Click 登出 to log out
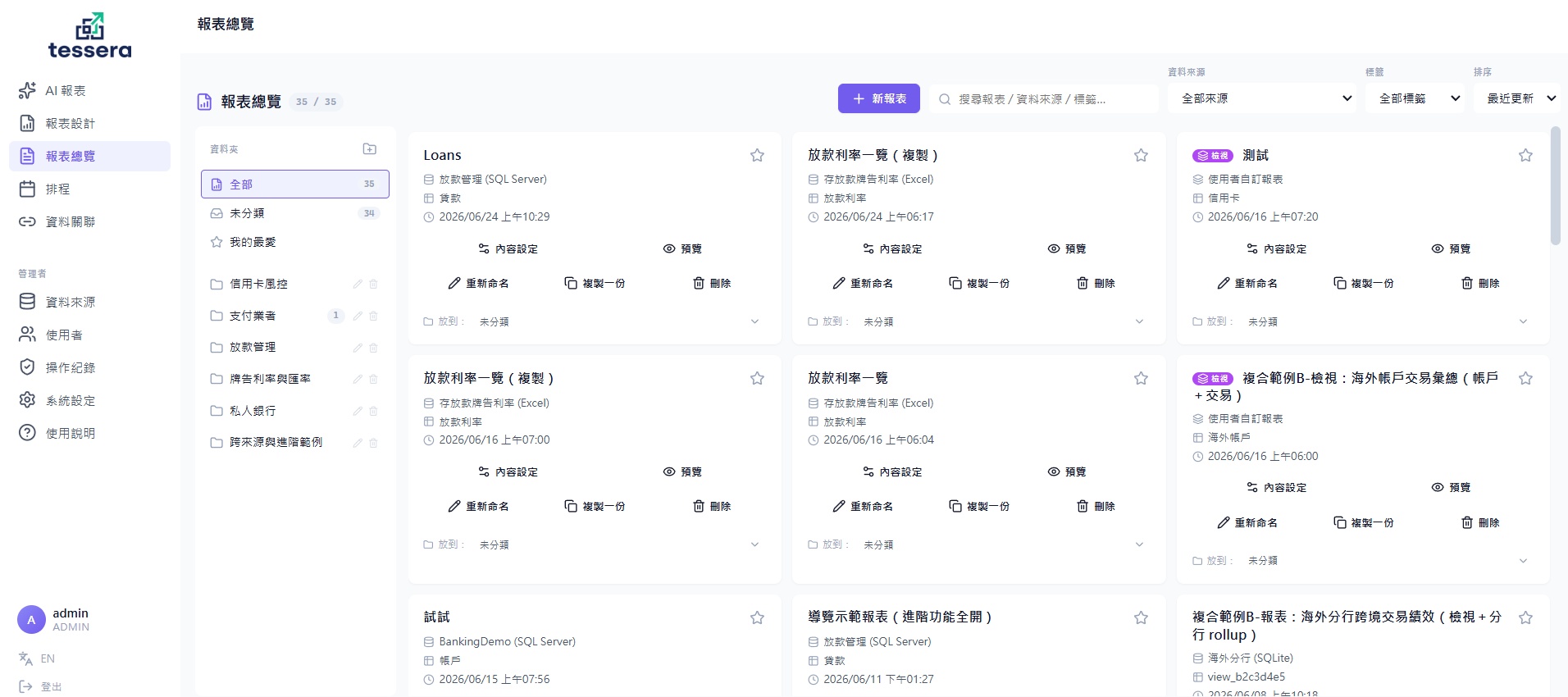1568x697 pixels. tap(41, 686)
